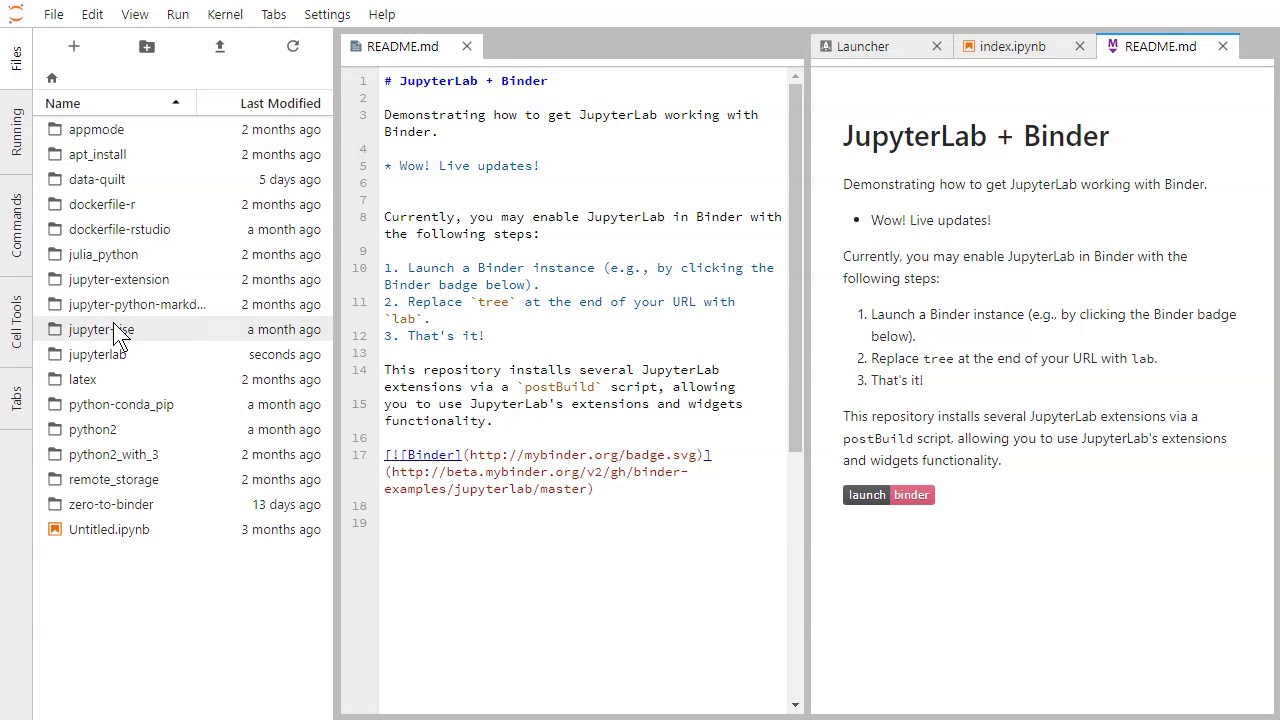
Task: Open New Launcher with plus icon
Action: (73, 46)
